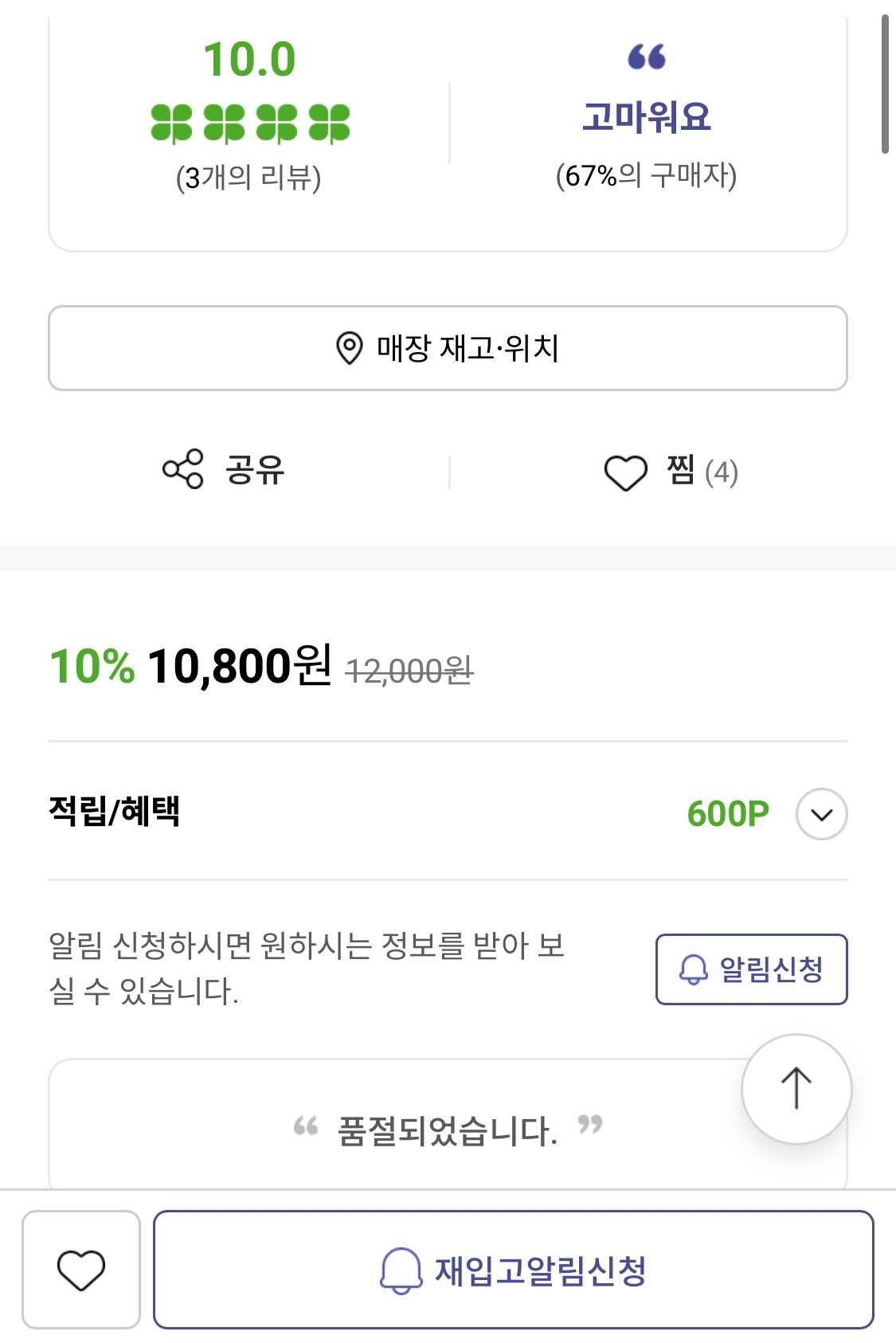The width and height of the screenshot is (896, 1343).
Task: Click the bell icon in 알림신청
Action: click(693, 969)
